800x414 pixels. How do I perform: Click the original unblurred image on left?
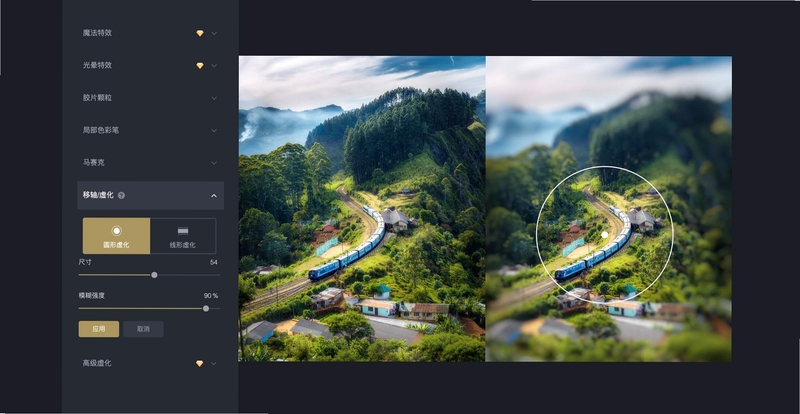362,209
